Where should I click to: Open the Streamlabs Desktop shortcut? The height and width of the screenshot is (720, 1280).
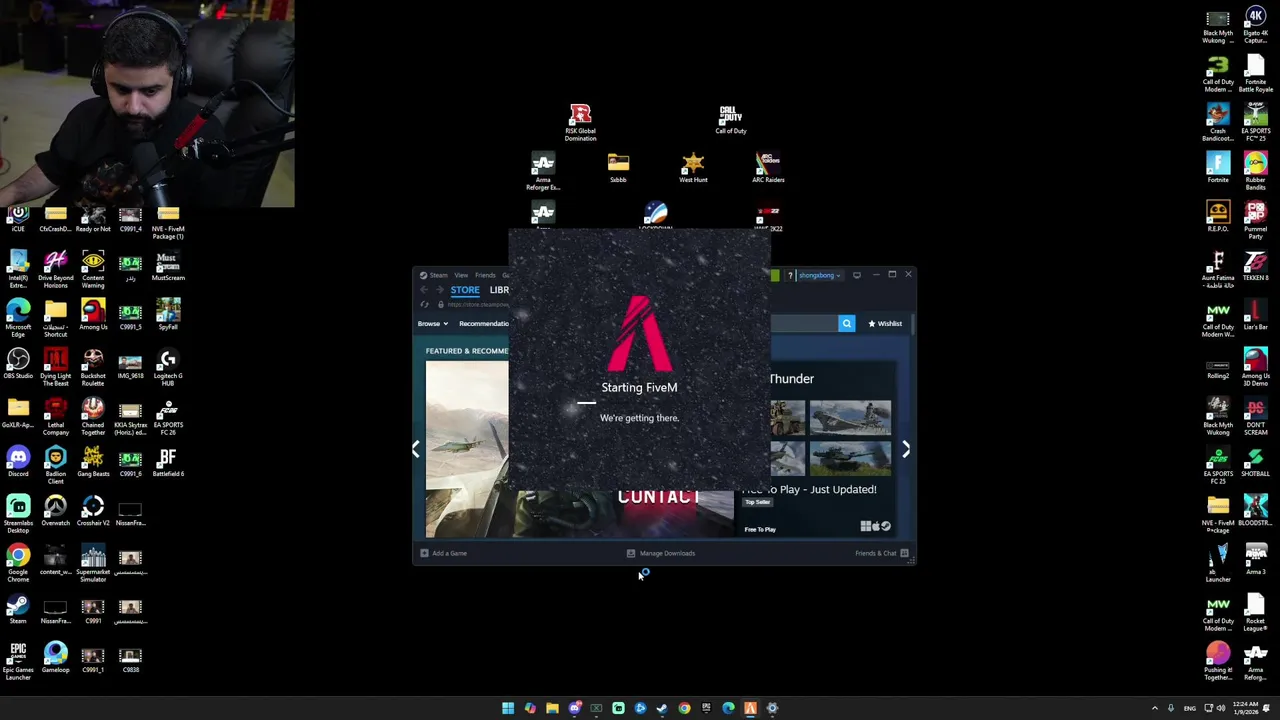(x=18, y=514)
